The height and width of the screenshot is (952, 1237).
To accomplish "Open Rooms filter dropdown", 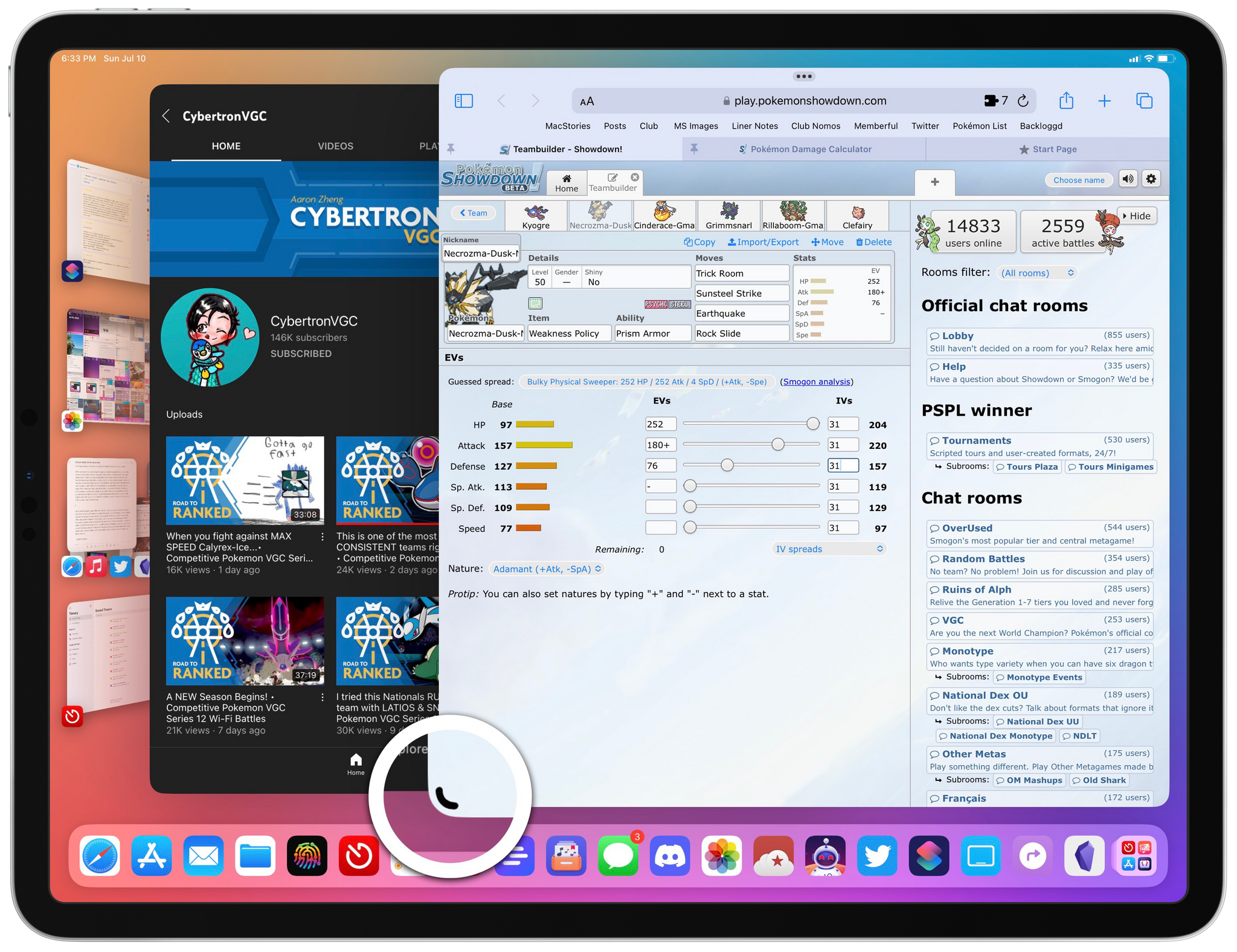I will (1037, 273).
